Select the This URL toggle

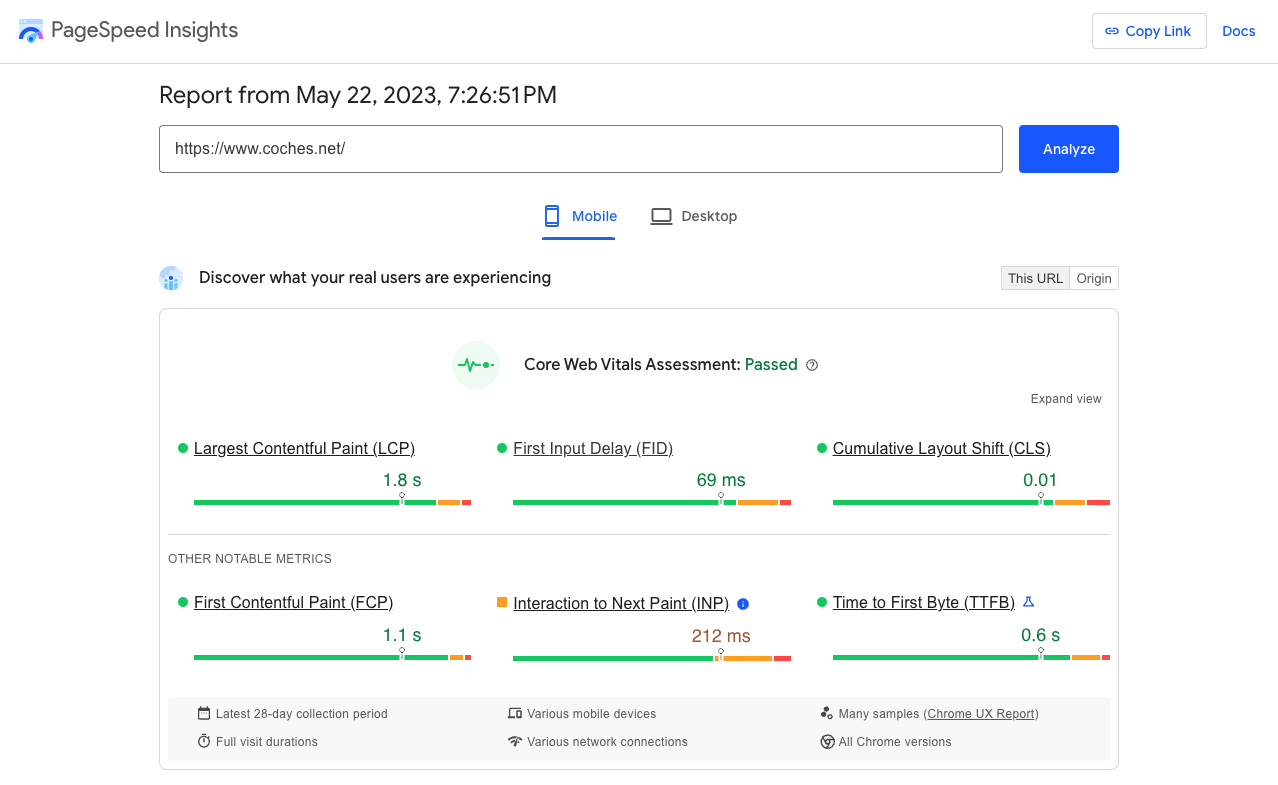point(1035,278)
